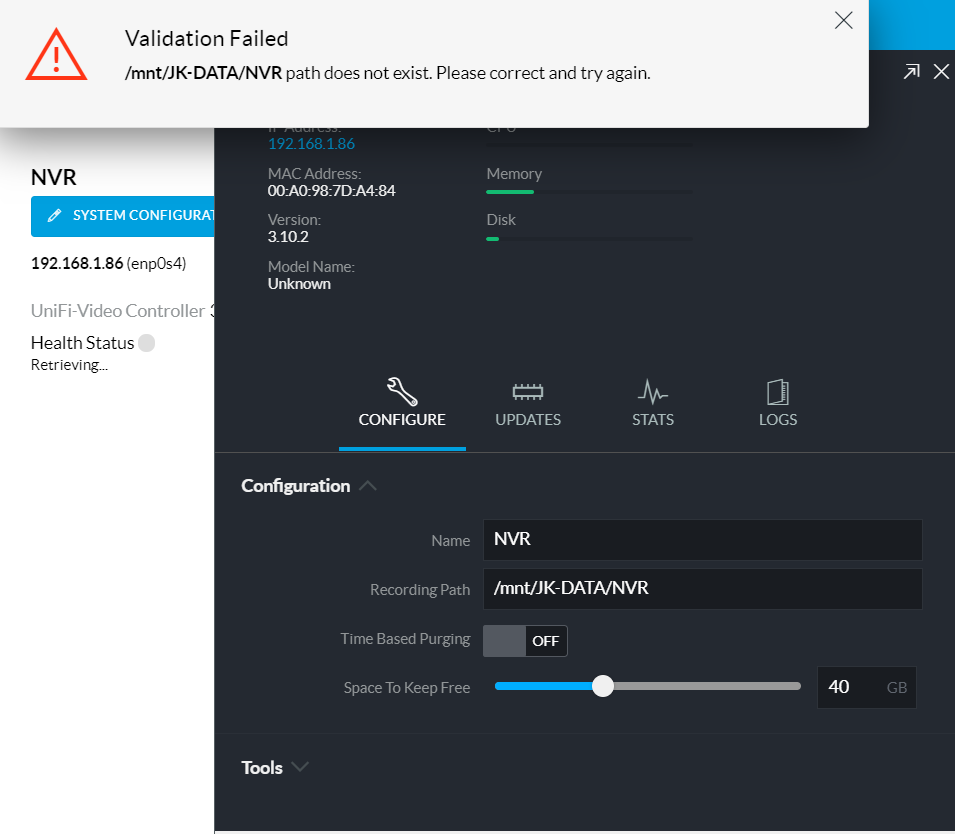Collapse the Configuration section
The height and width of the screenshot is (834, 955).
(367, 486)
